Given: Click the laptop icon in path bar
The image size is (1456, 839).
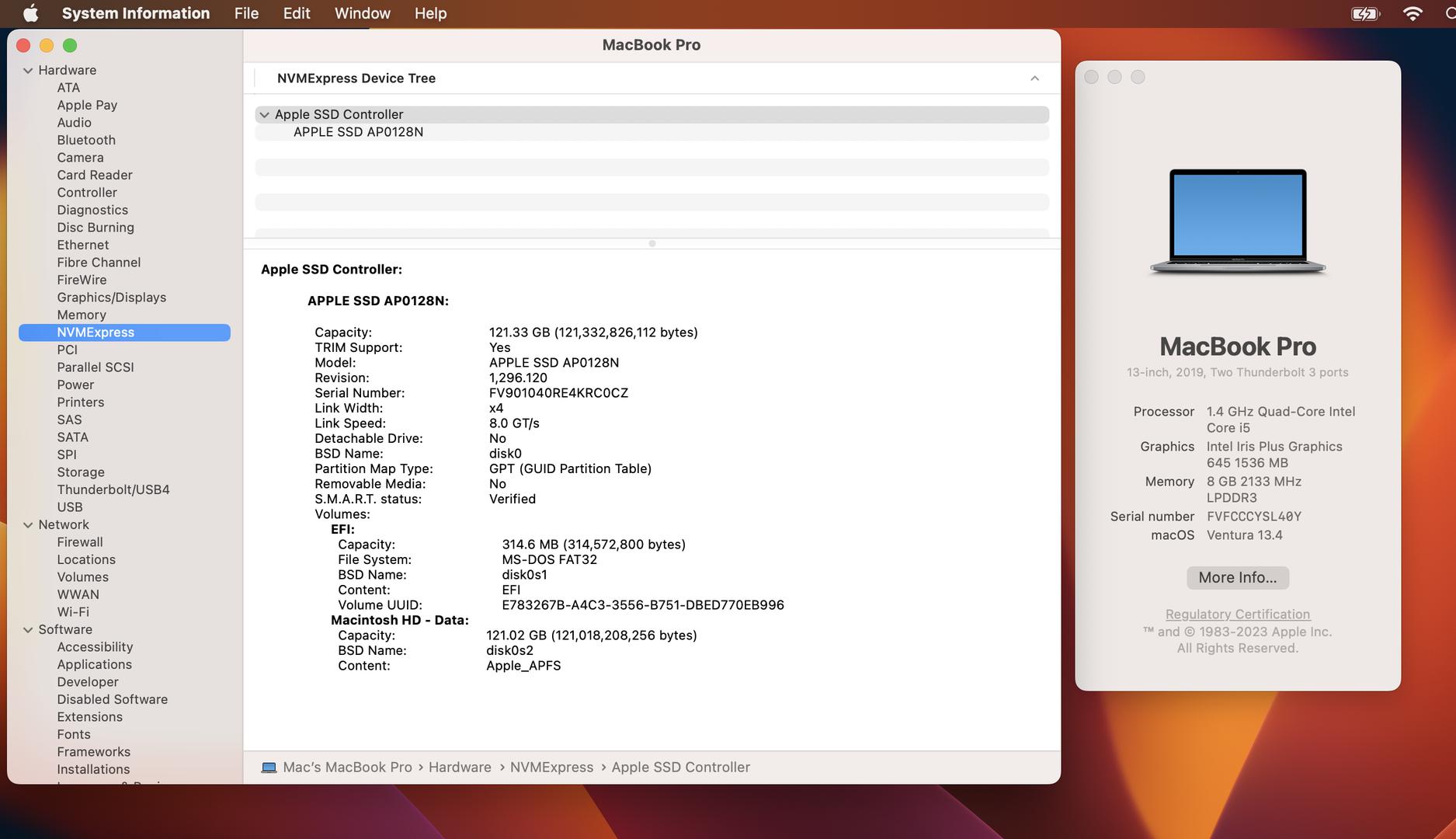Looking at the screenshot, I should point(269,768).
